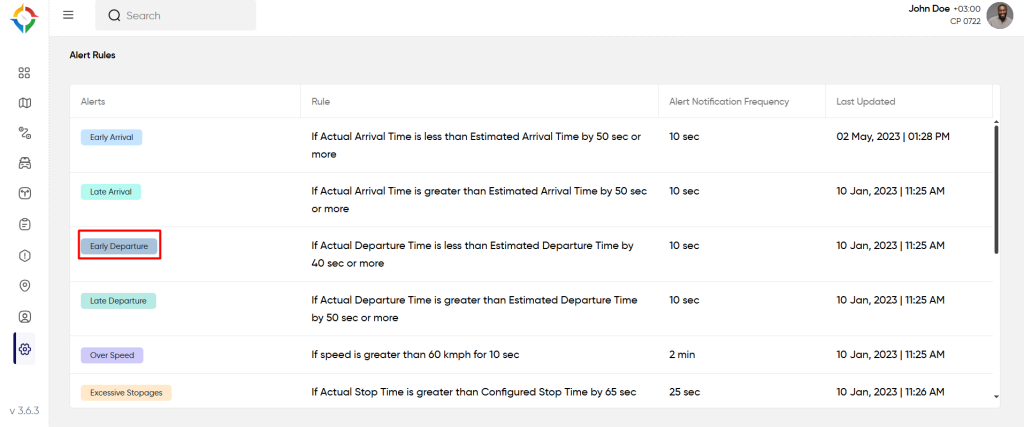1024x427 pixels.
Task: Open John Doe's profile avatar
Action: pos(999,15)
